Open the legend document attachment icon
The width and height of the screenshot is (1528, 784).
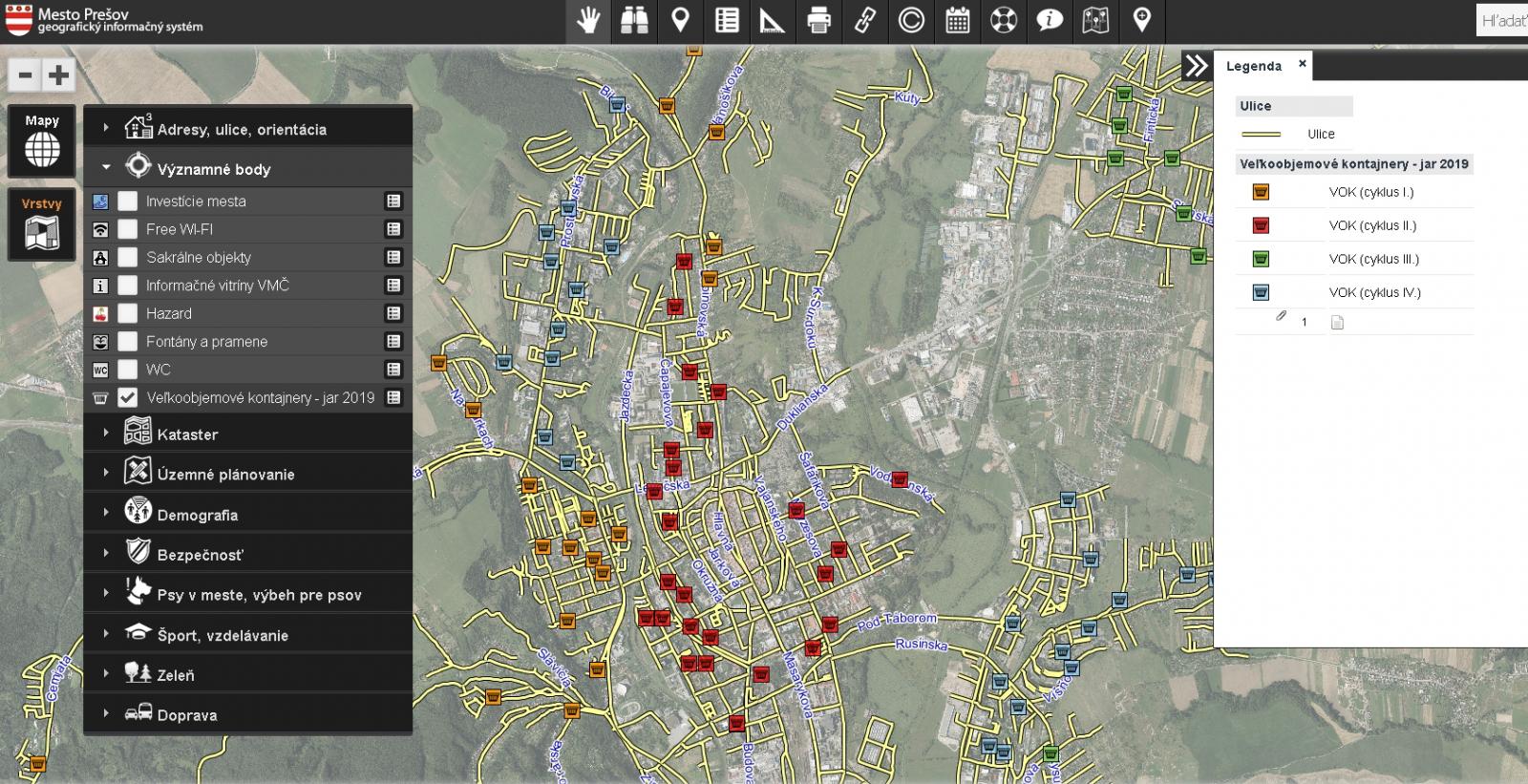(x=1337, y=323)
